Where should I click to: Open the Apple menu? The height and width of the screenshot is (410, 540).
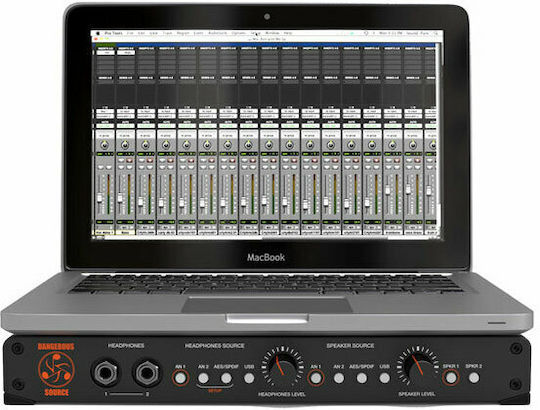pos(97,33)
